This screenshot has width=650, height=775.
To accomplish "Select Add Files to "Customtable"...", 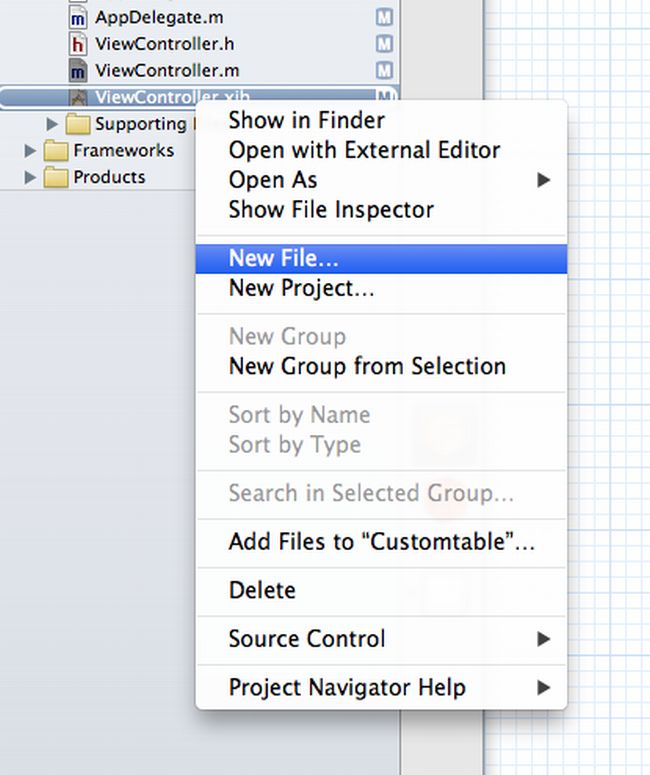I will [381, 542].
